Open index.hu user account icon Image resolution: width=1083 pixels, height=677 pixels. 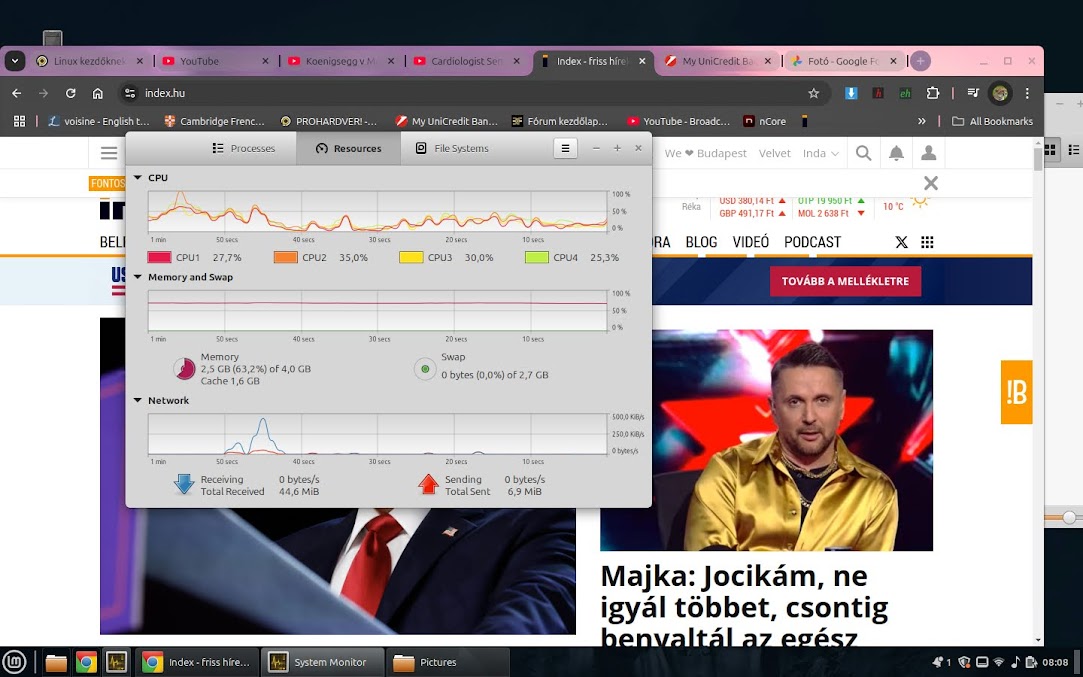click(928, 153)
